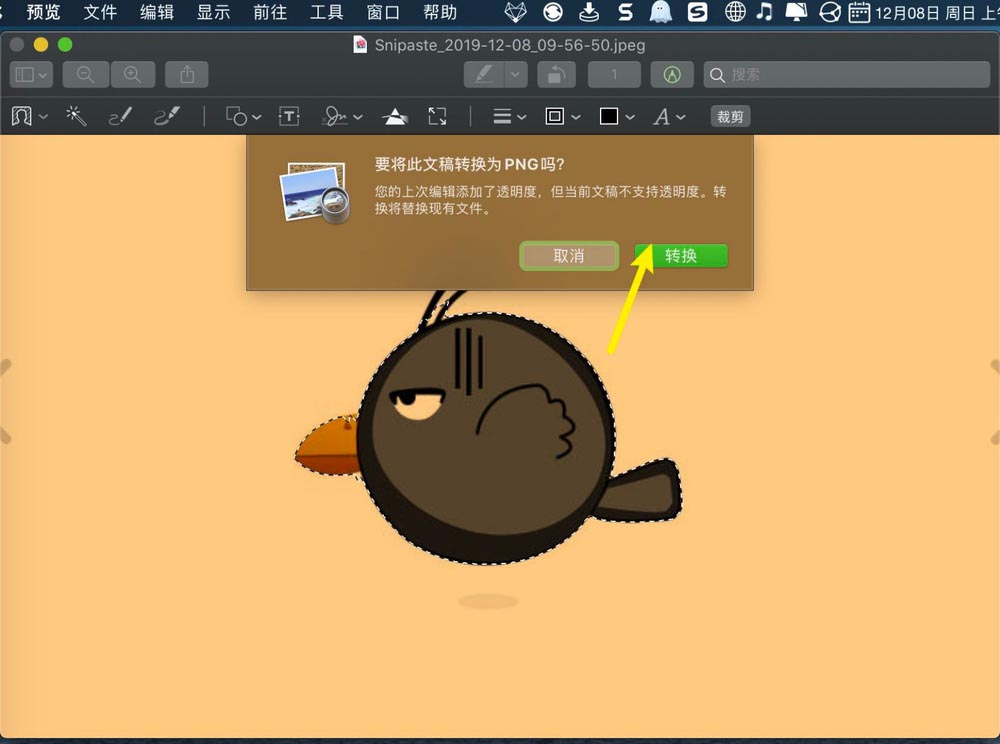The width and height of the screenshot is (1000, 744).
Task: Expand the sidebar view options chevron
Action: [43, 75]
